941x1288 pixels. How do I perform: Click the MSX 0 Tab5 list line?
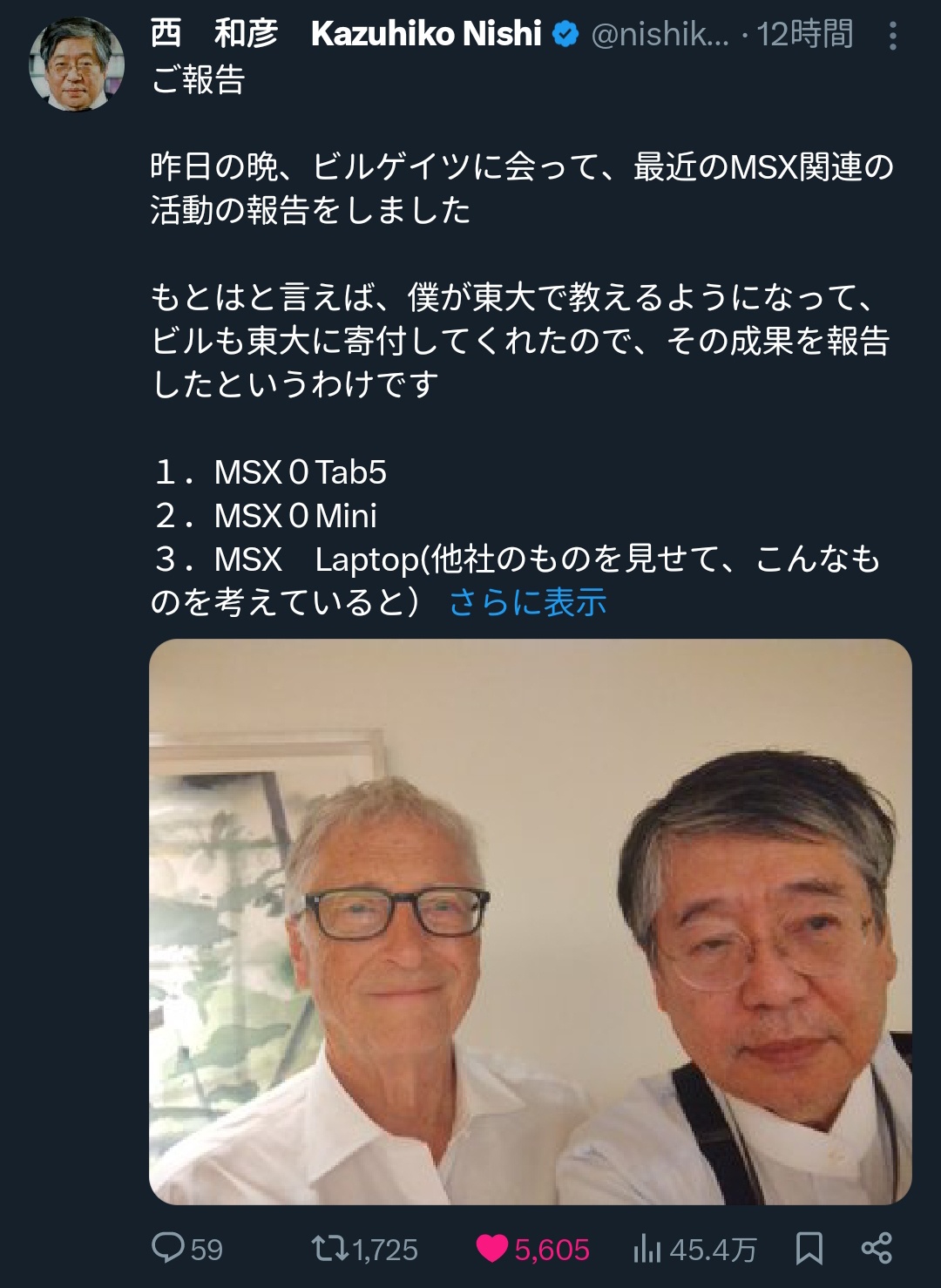[270, 472]
